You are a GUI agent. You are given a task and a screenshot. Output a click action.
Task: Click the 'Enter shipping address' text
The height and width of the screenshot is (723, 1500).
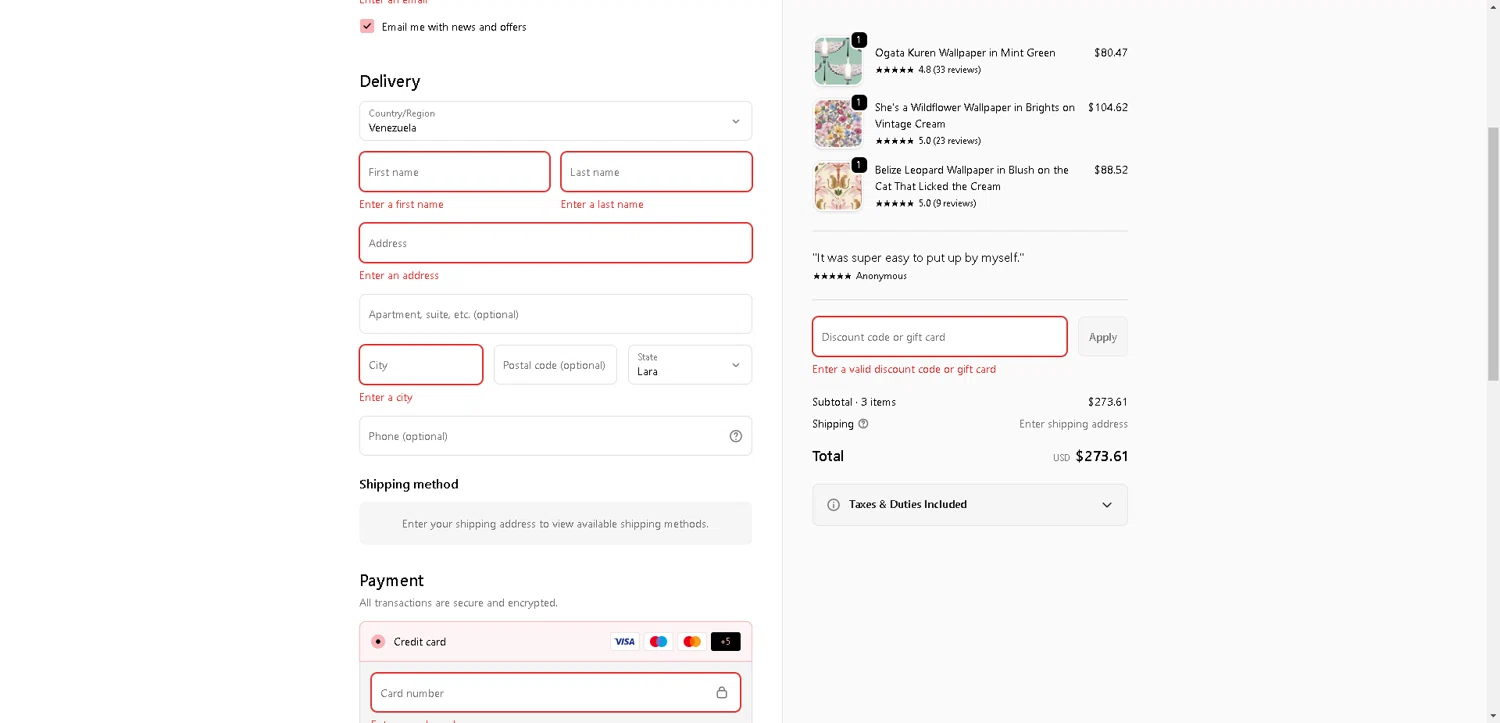pyautogui.click(x=1073, y=424)
